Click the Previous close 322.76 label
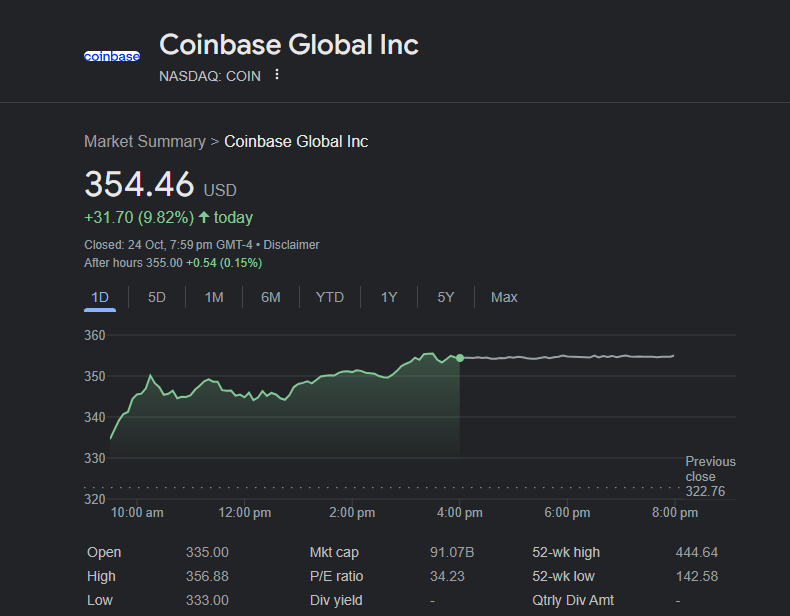This screenshot has width=790, height=616. (x=710, y=476)
